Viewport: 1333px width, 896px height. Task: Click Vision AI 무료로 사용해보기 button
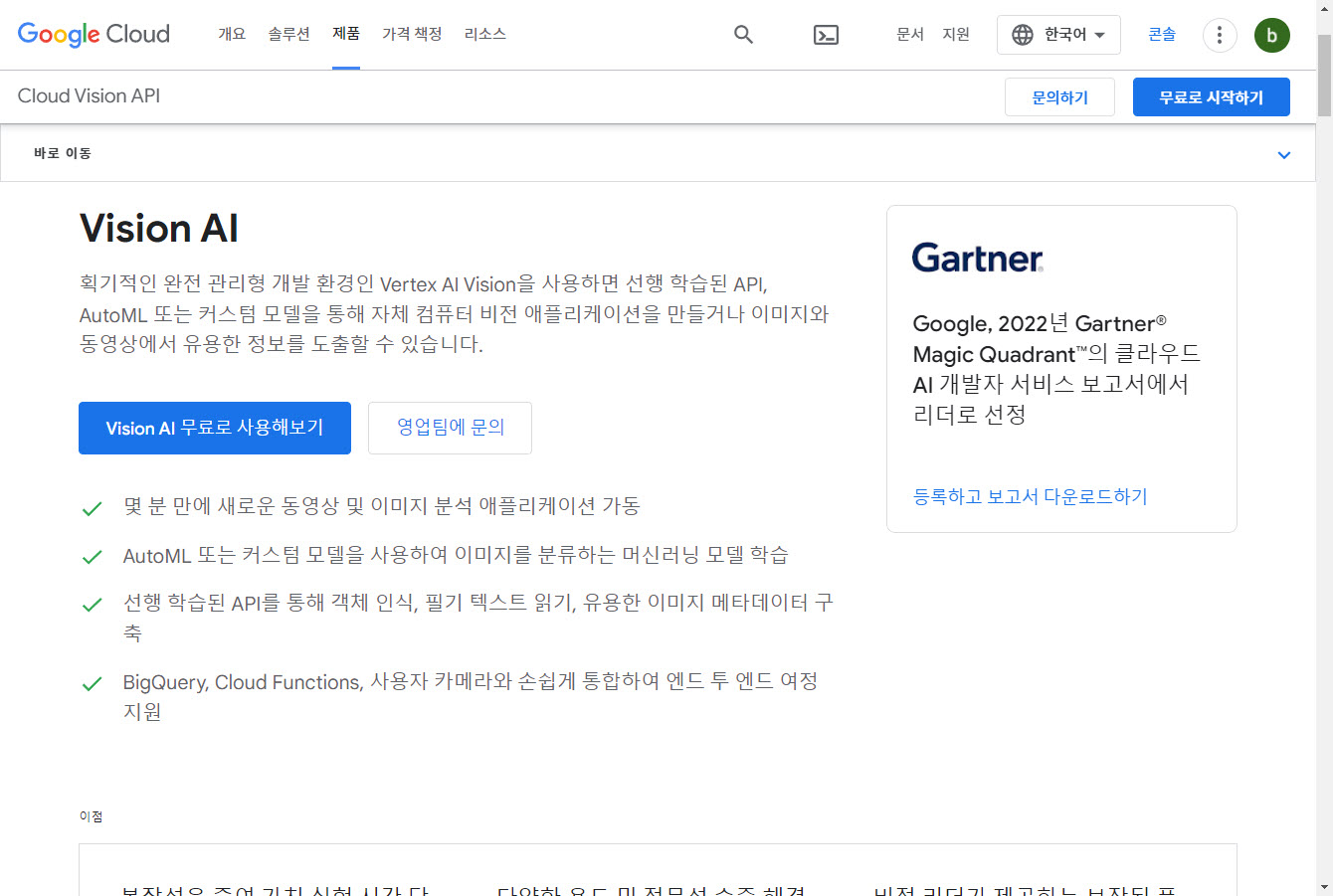[215, 428]
